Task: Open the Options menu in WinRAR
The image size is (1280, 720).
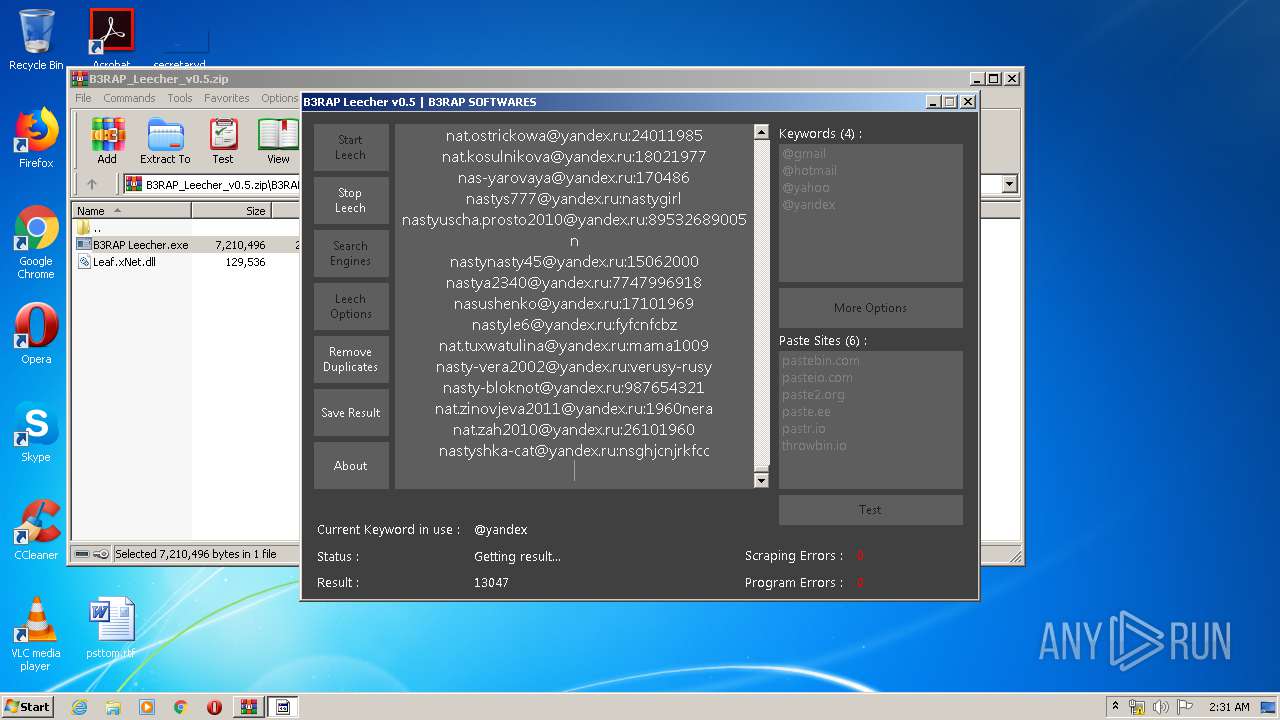Action: click(x=279, y=98)
